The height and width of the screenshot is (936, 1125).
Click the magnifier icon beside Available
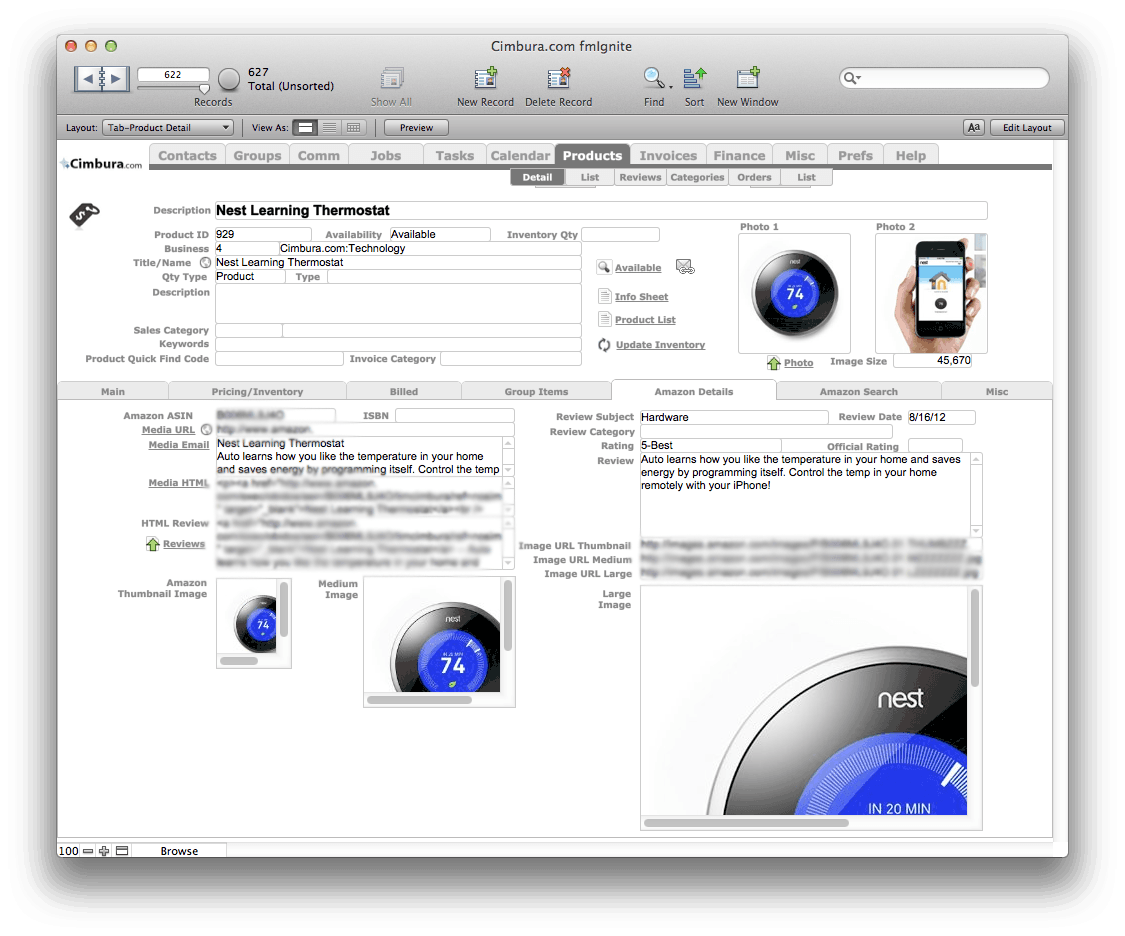(x=604, y=267)
